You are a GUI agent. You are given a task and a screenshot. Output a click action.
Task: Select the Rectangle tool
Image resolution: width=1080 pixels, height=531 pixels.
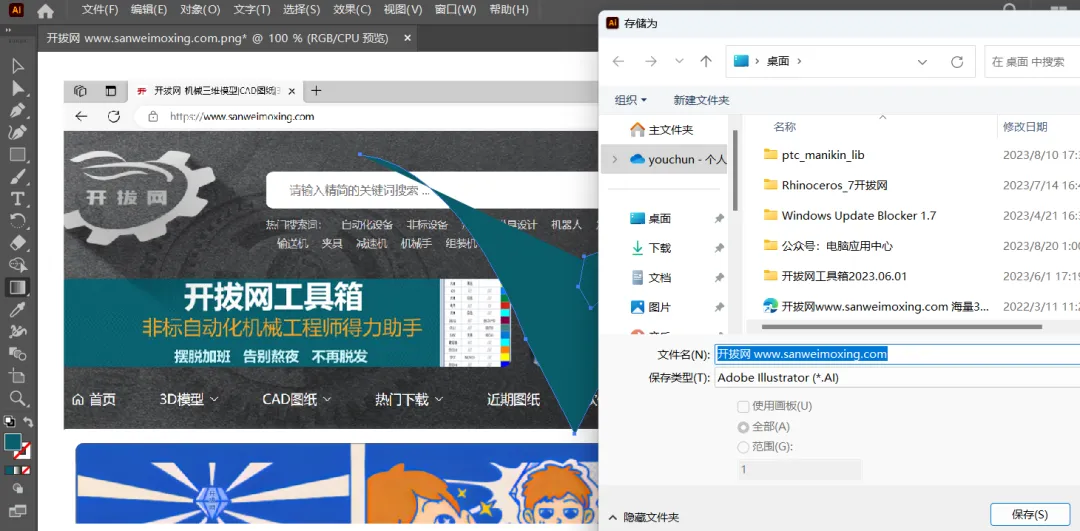[18, 154]
